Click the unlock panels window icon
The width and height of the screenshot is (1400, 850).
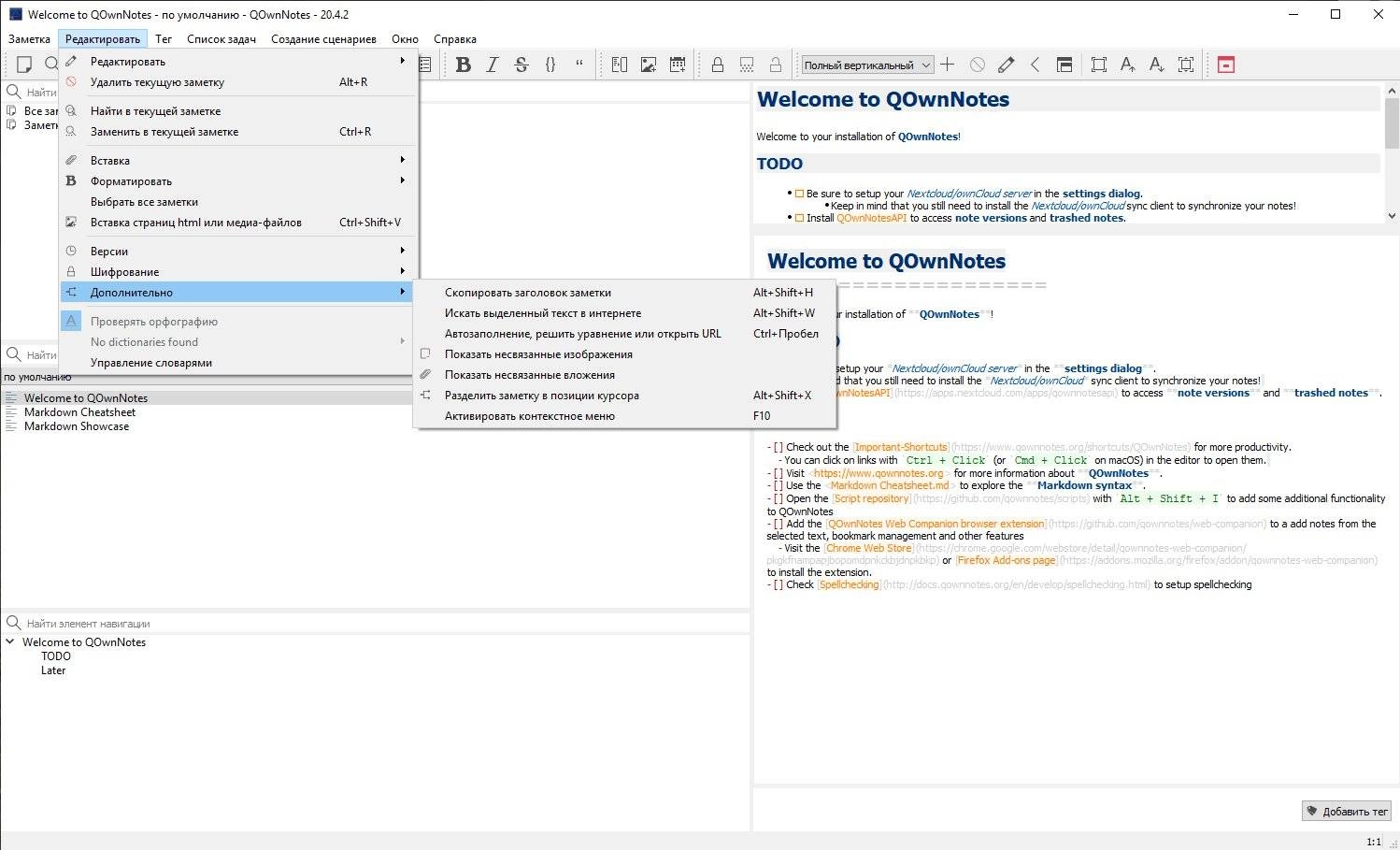coord(1064,65)
